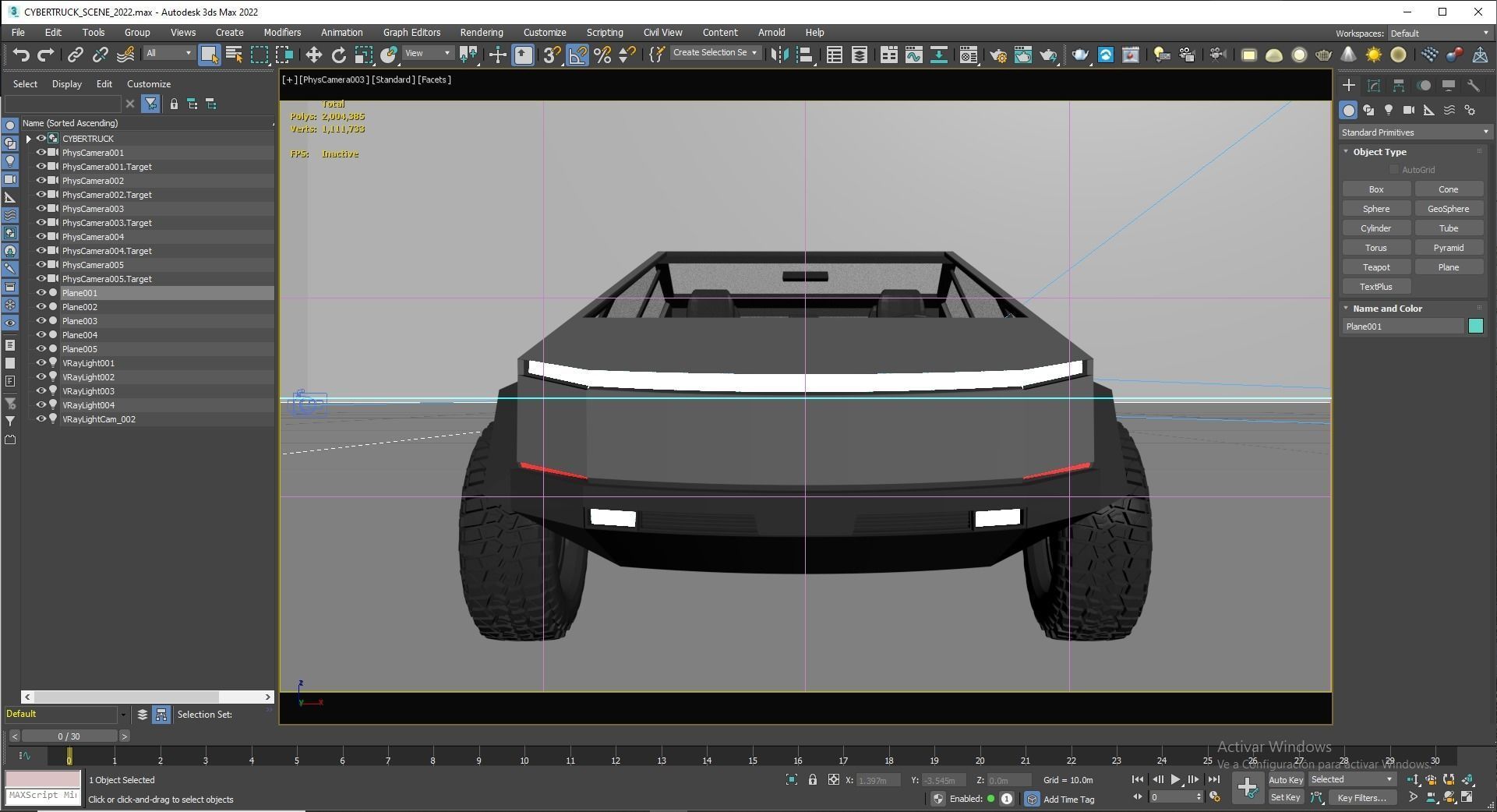
Task: Toggle visibility of Plane001
Action: [x=41, y=293]
